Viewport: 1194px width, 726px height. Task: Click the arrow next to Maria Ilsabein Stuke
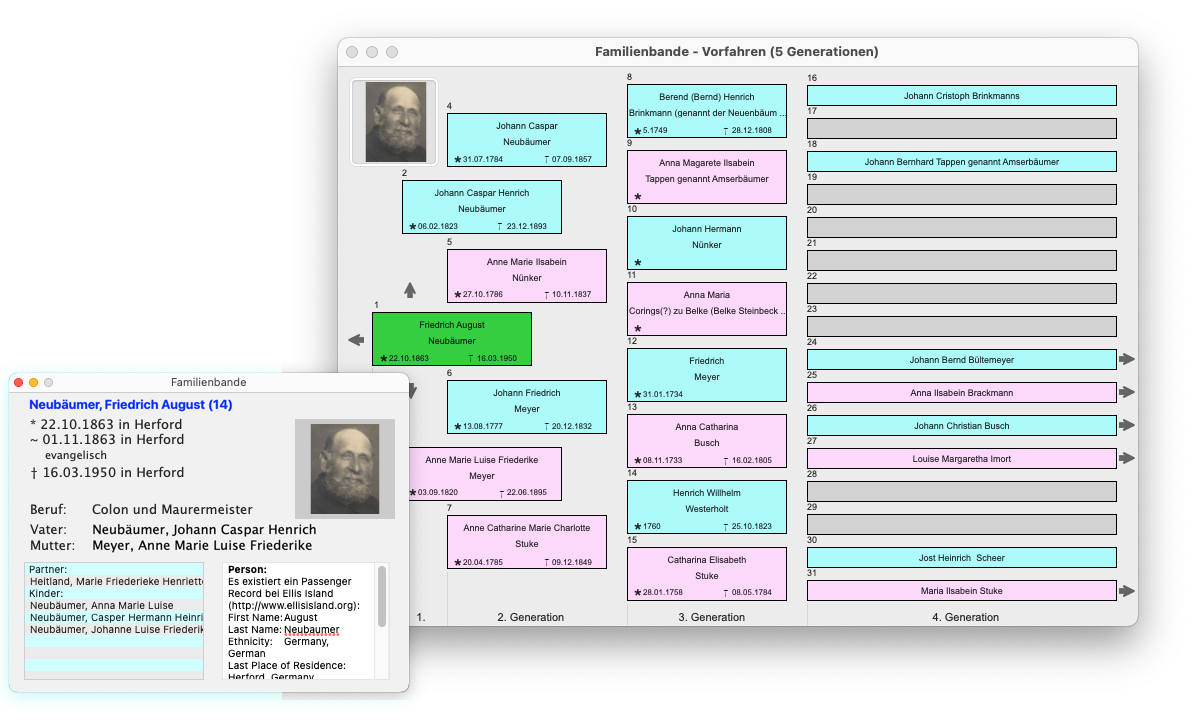pos(1127,591)
